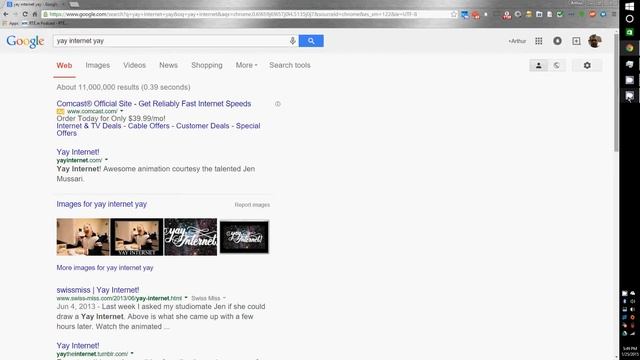Image resolution: width=640 pixels, height=360 pixels.
Task: Open Yay Internet! yayinternet.com result
Action: (78, 152)
